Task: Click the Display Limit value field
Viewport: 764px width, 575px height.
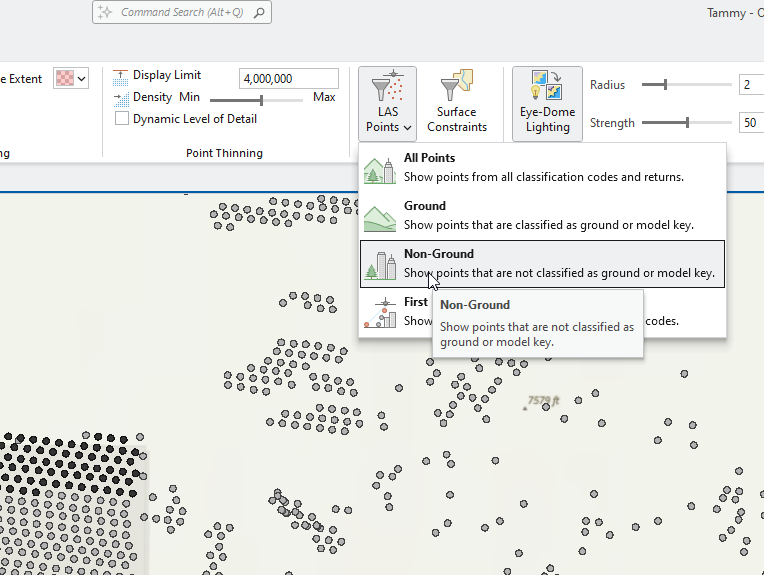Action: coord(288,79)
